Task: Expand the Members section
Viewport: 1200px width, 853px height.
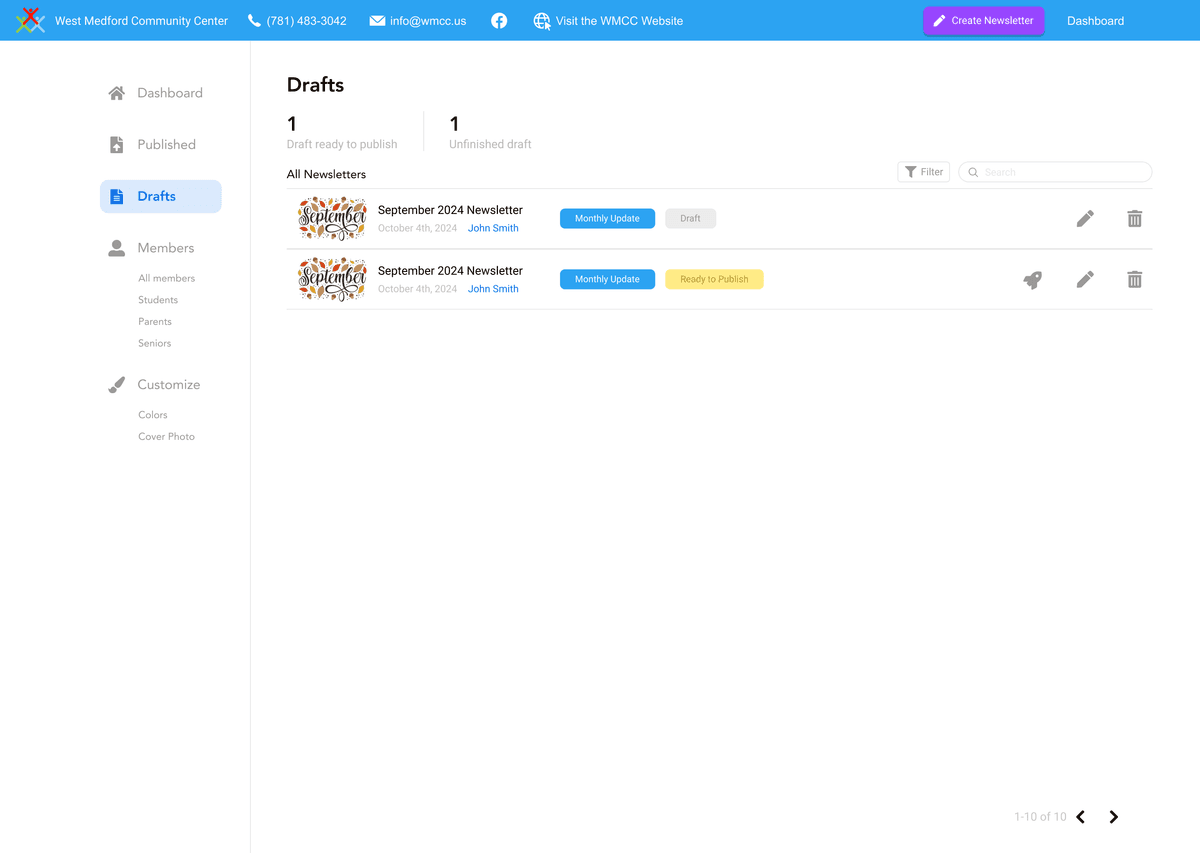Action: coord(165,248)
